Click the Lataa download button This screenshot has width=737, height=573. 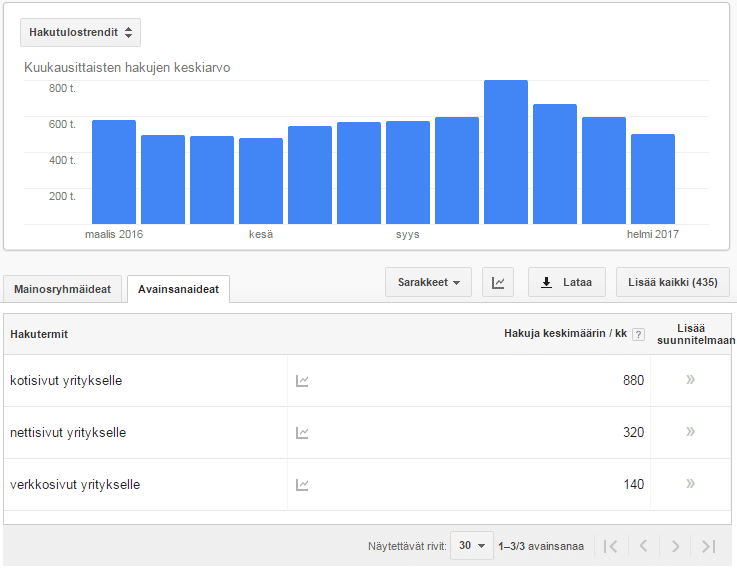click(x=566, y=283)
